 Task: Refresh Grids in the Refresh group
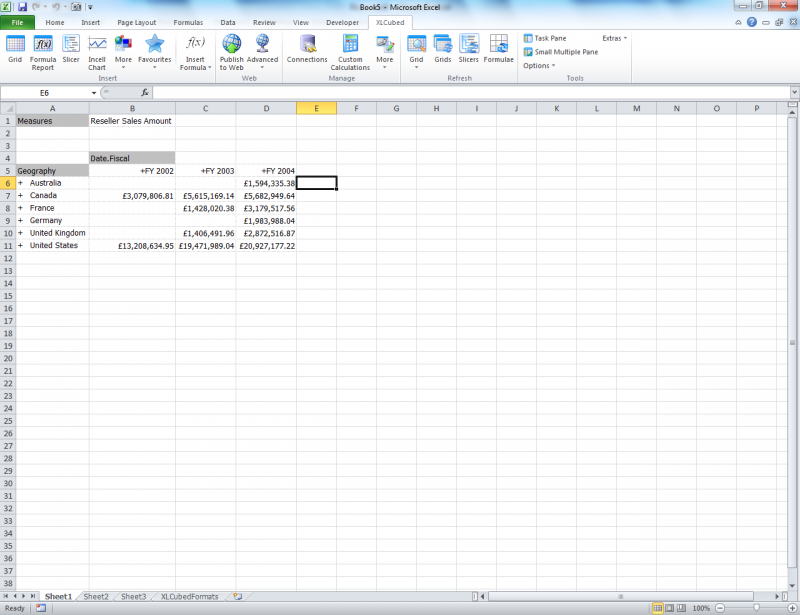[442, 49]
